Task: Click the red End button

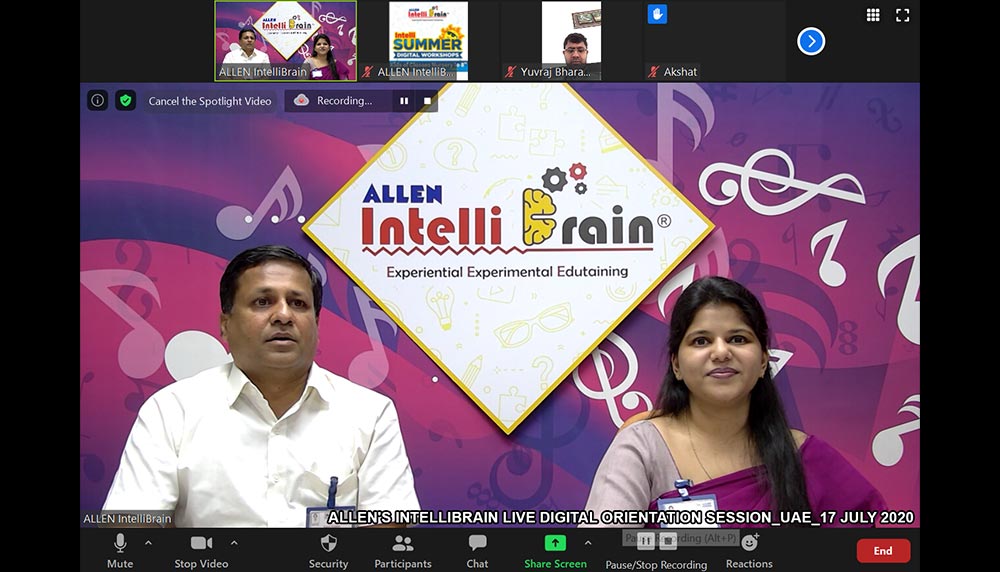Action: pos(883,551)
